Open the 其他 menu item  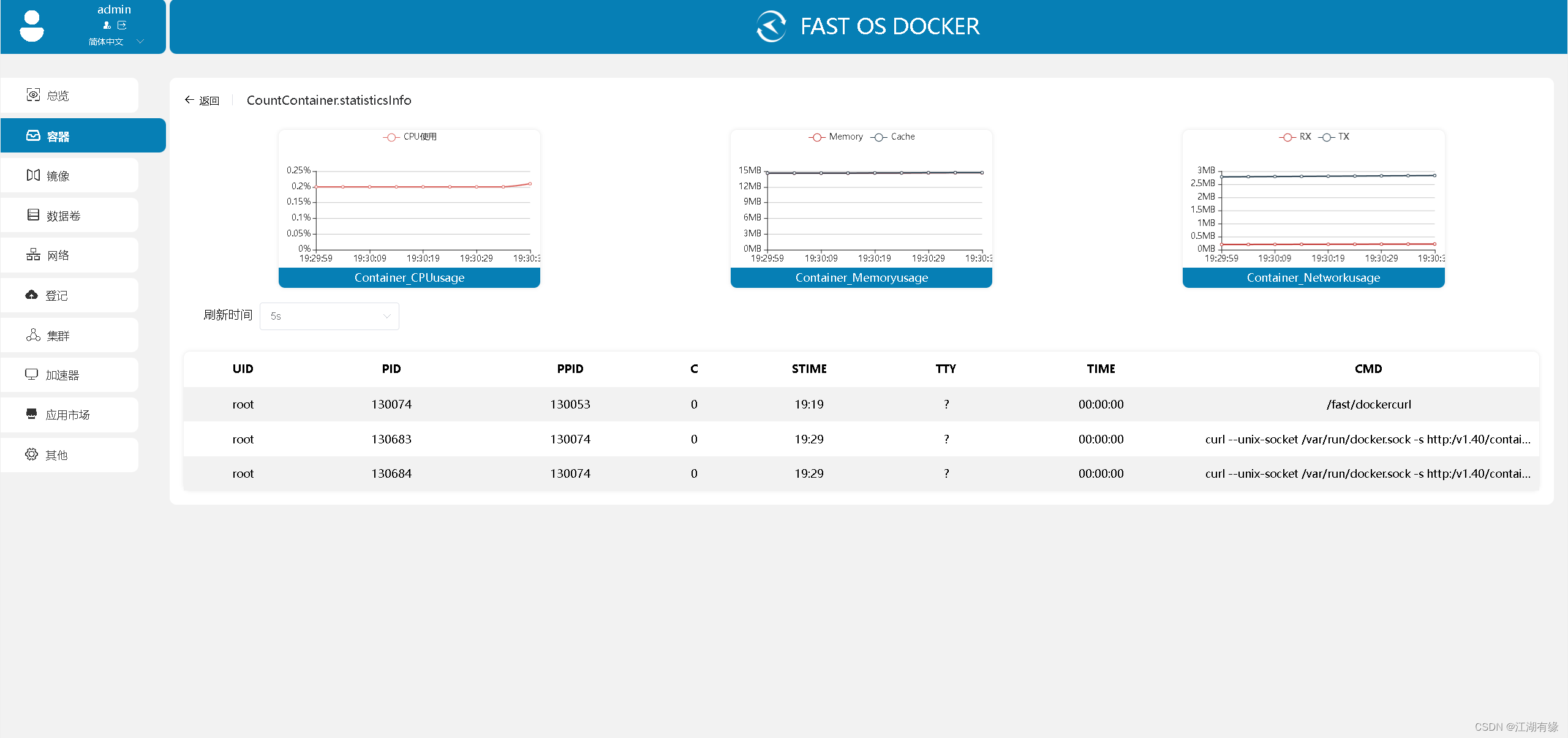point(70,454)
